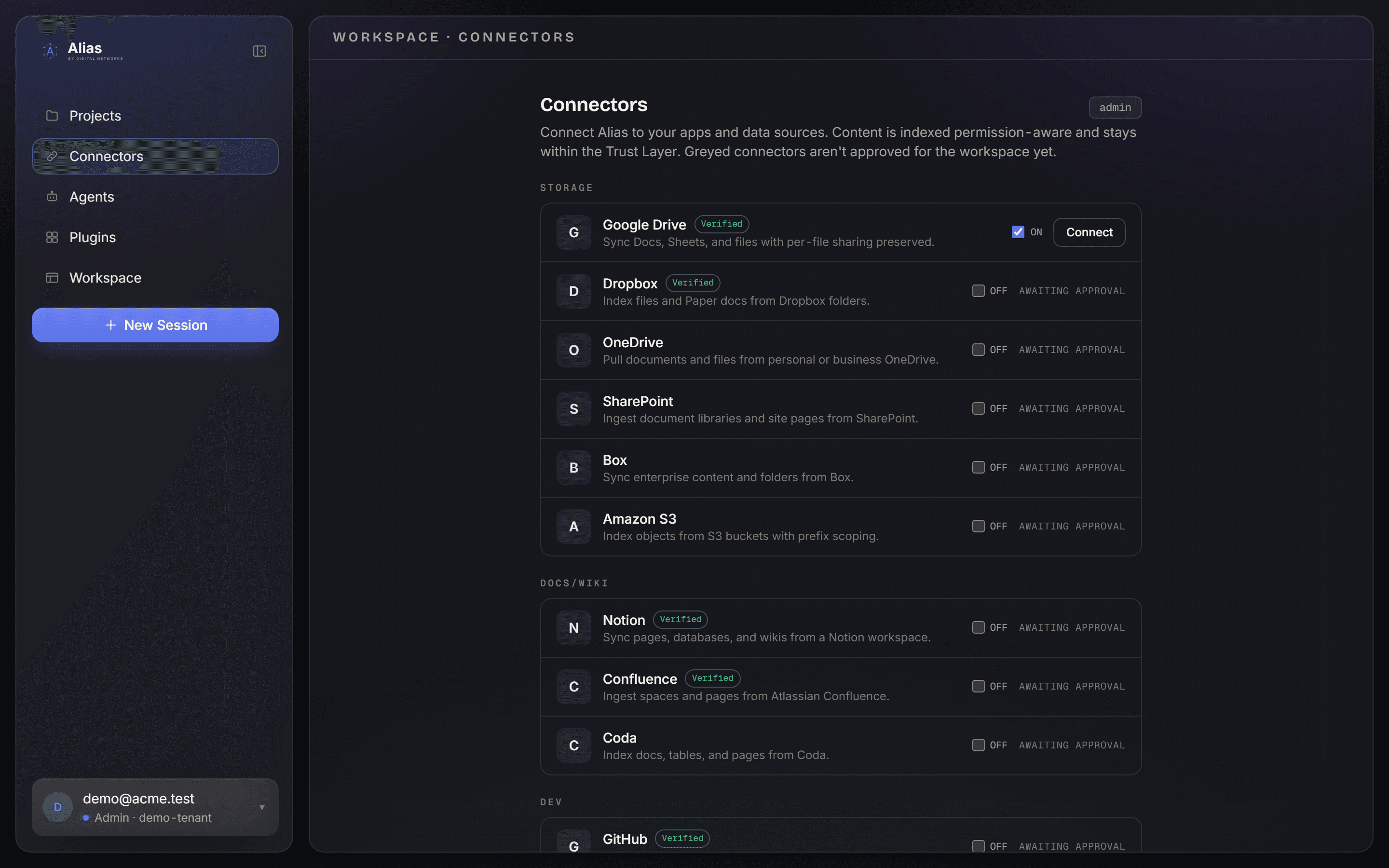1389x868 pixels.
Task: Click the Box B tile
Action: point(573,468)
